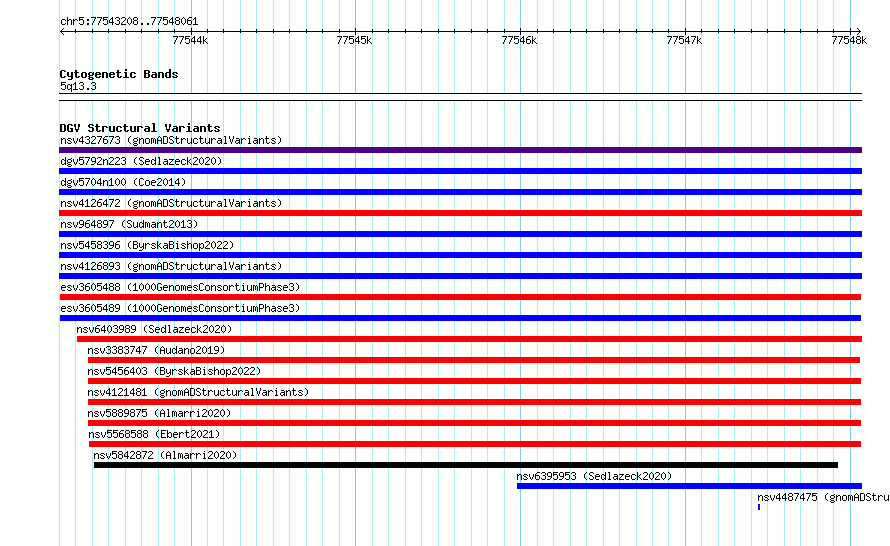Click the red bar under nsv5456403
890x546 pixels.
(475, 381)
